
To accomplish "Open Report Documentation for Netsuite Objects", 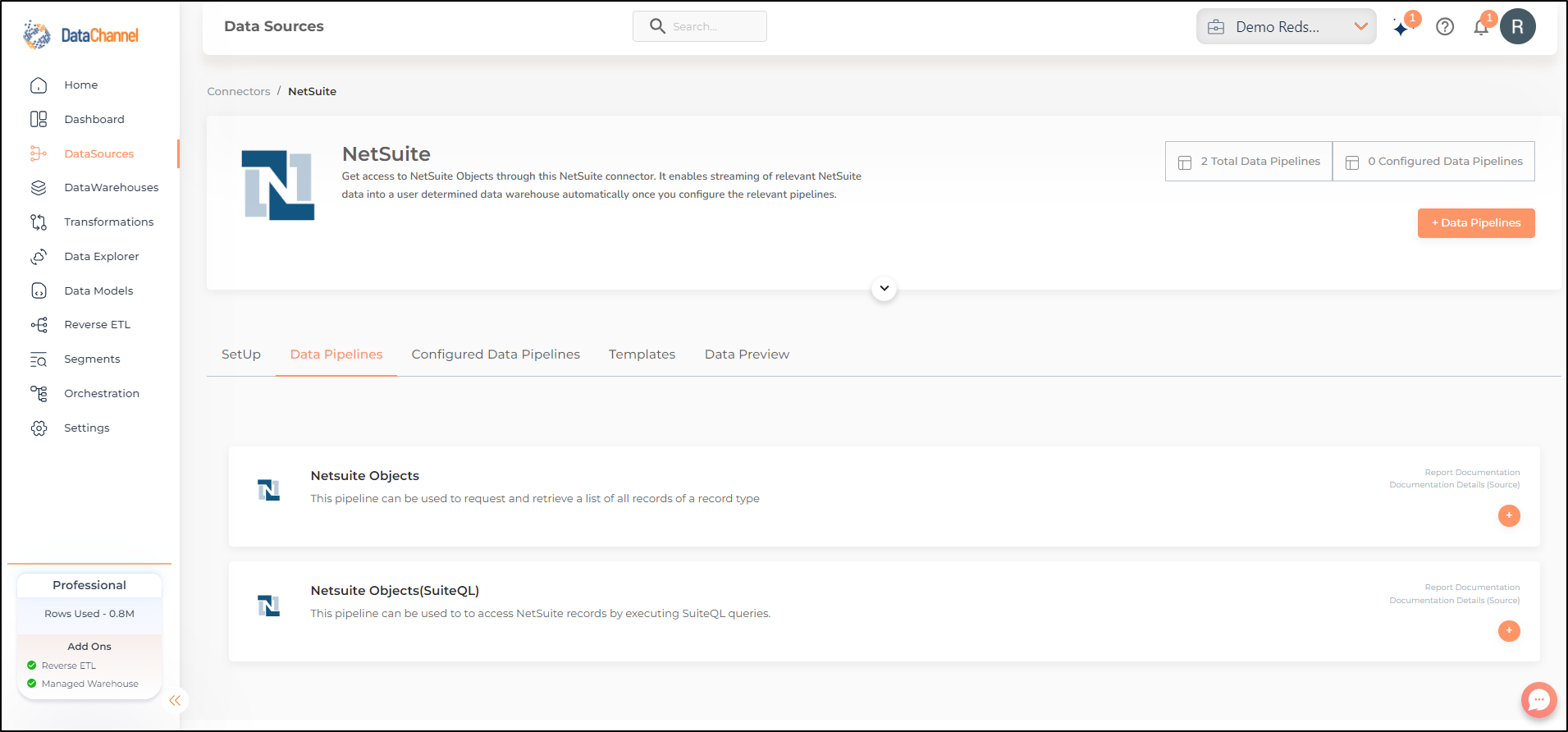I will [x=1472, y=473].
